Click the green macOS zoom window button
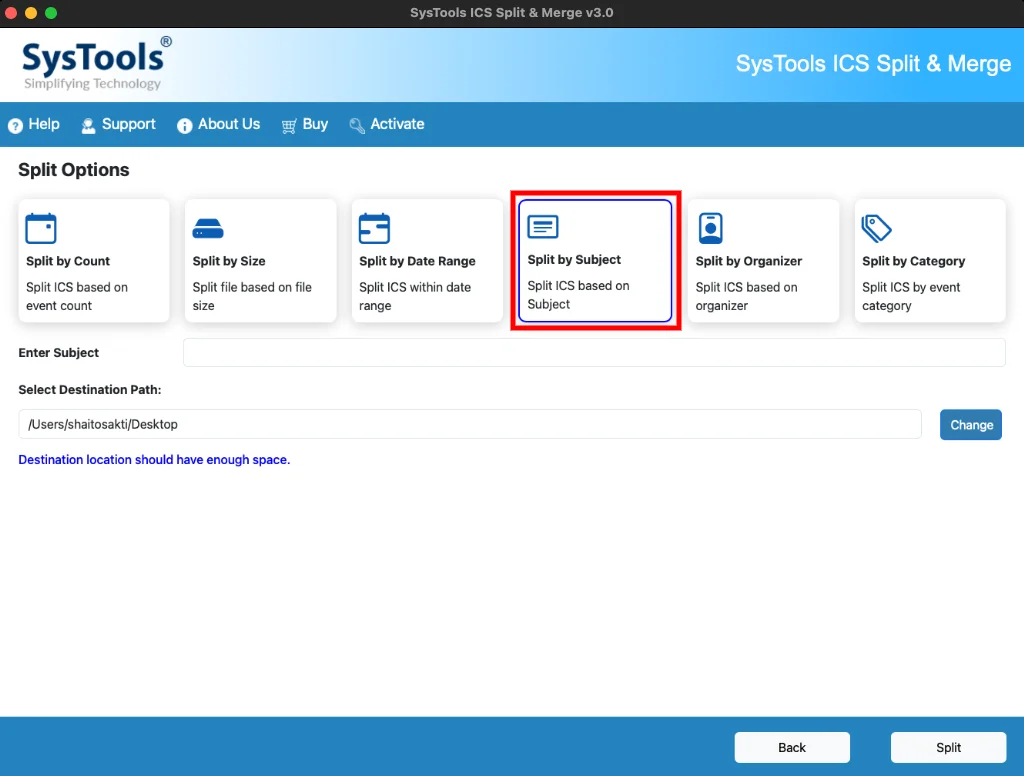The width and height of the screenshot is (1024, 776). tap(51, 13)
